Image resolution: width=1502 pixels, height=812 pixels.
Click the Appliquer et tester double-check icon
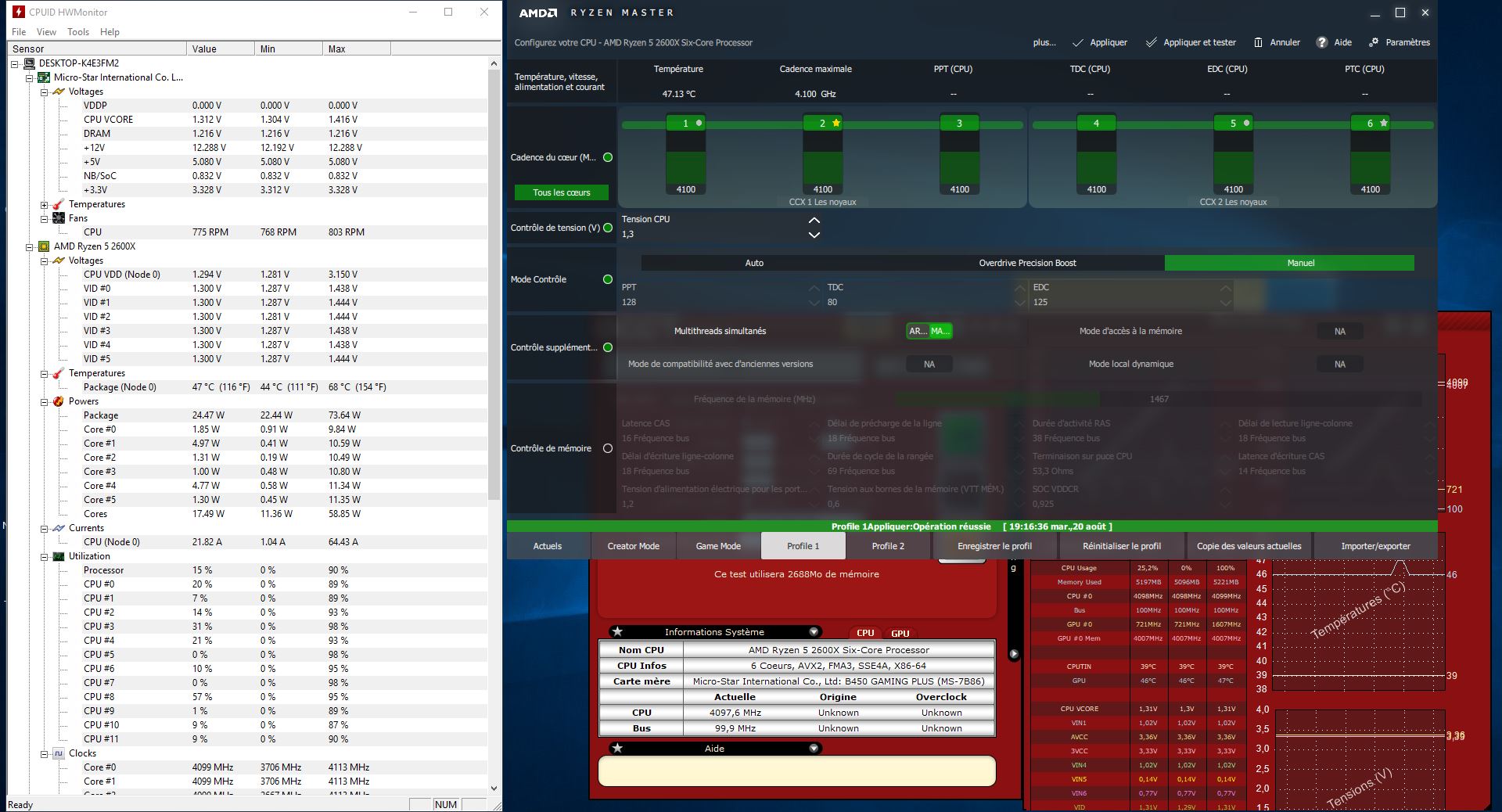1151,42
